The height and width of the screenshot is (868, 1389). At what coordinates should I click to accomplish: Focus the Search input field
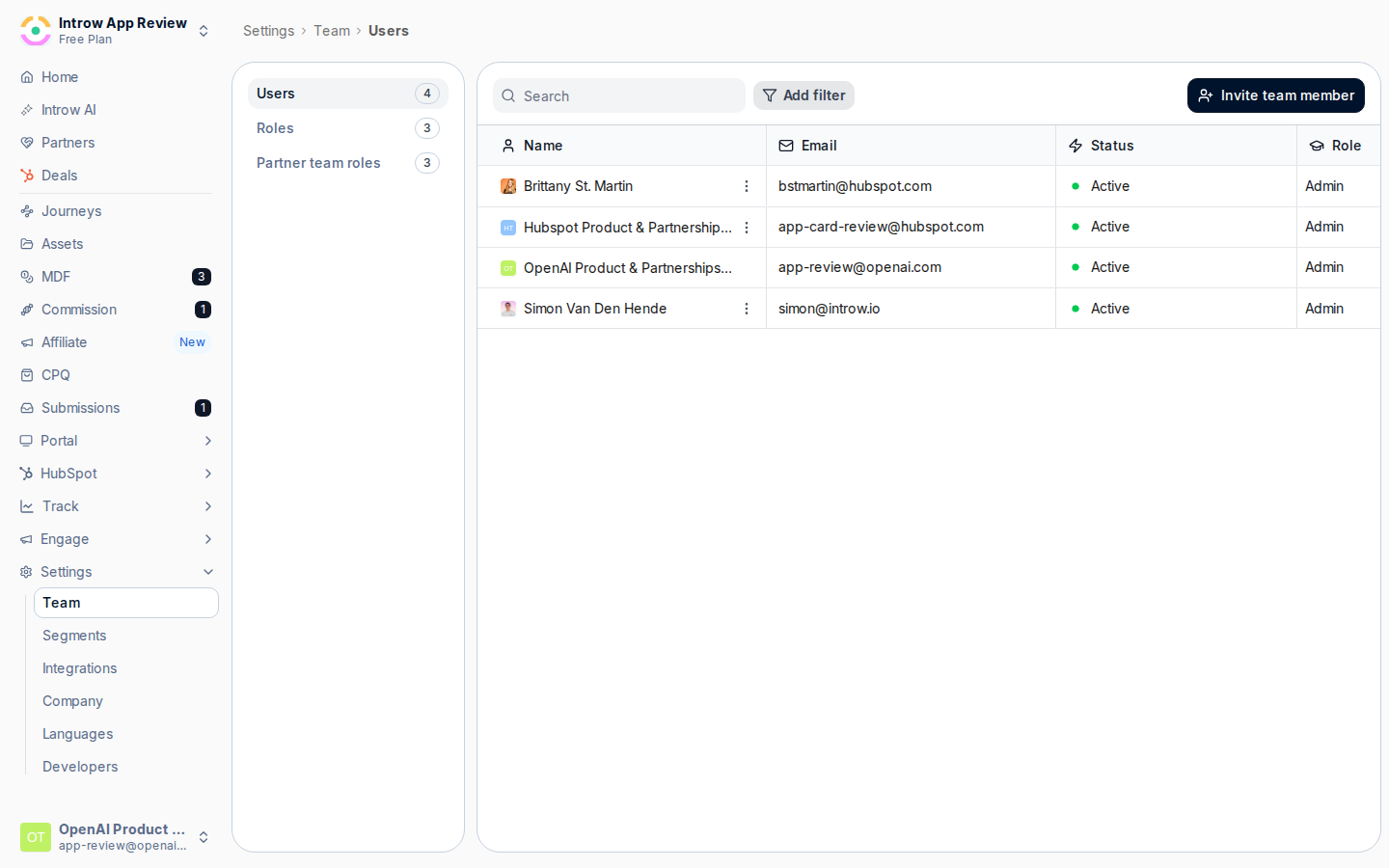[619, 95]
